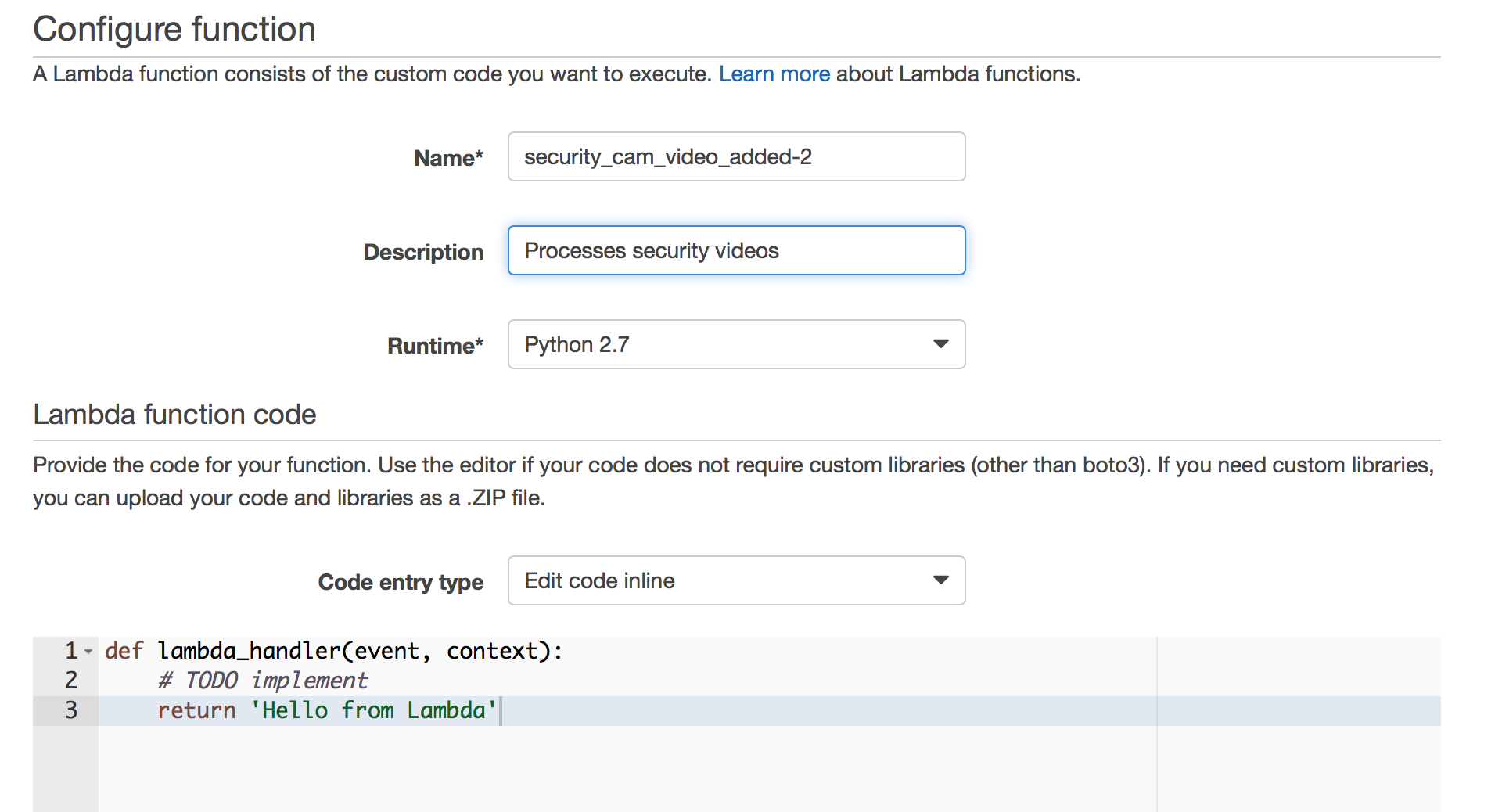Select line number 3 in the gutter

coord(71,710)
